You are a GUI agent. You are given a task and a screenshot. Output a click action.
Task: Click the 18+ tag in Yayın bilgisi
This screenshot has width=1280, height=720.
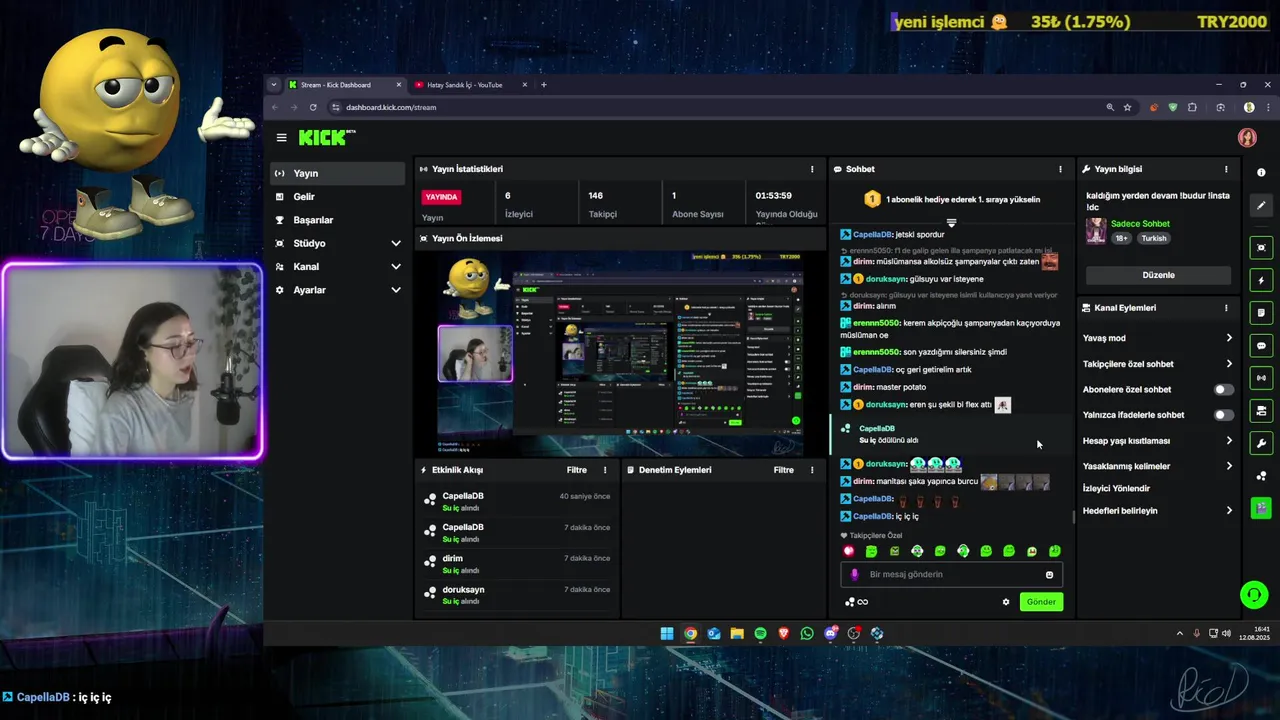coord(1122,239)
